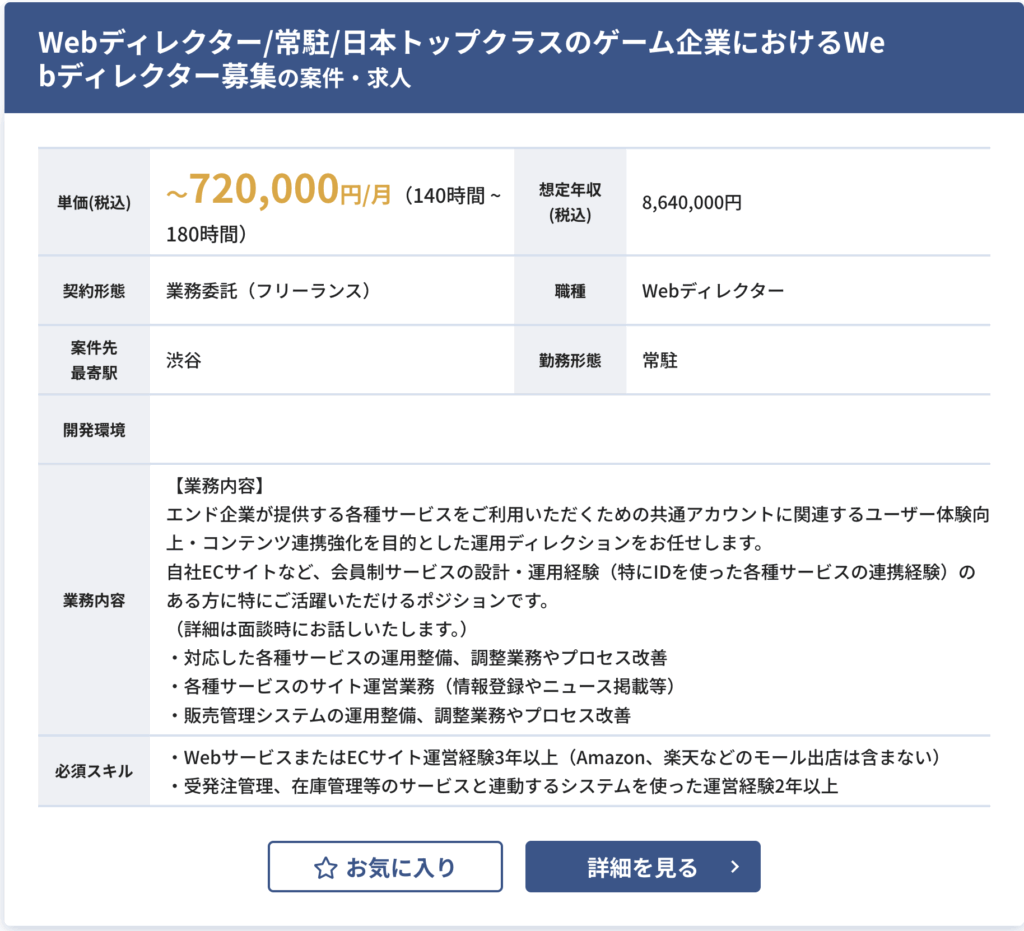Click the 契約形態 label cell
This screenshot has width=1024, height=931.
pyautogui.click(x=94, y=291)
